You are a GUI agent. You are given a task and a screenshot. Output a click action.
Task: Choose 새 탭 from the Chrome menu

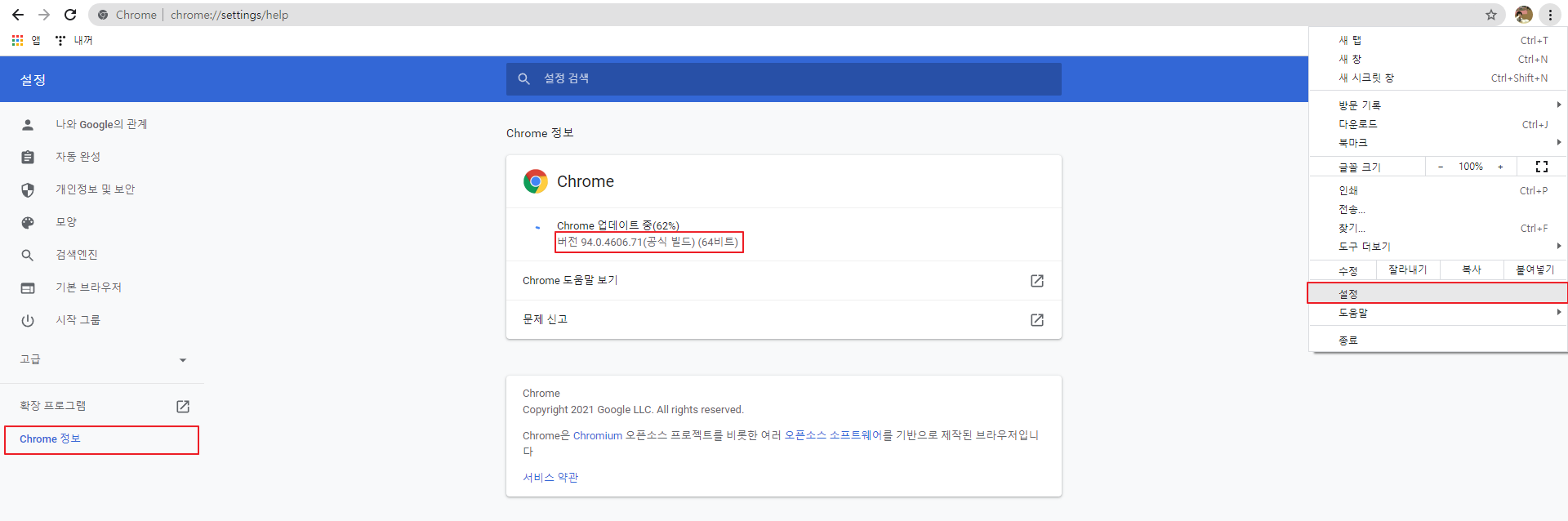click(1438, 40)
